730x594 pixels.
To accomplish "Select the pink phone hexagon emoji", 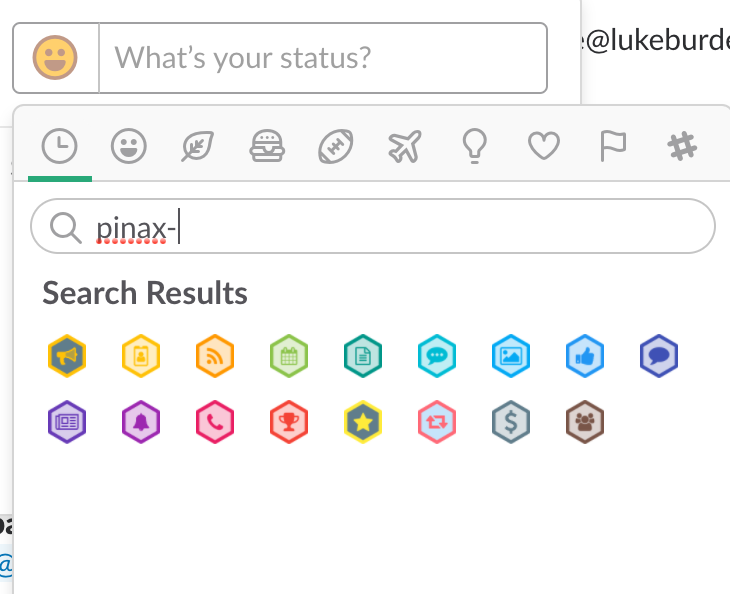I will pyautogui.click(x=215, y=422).
